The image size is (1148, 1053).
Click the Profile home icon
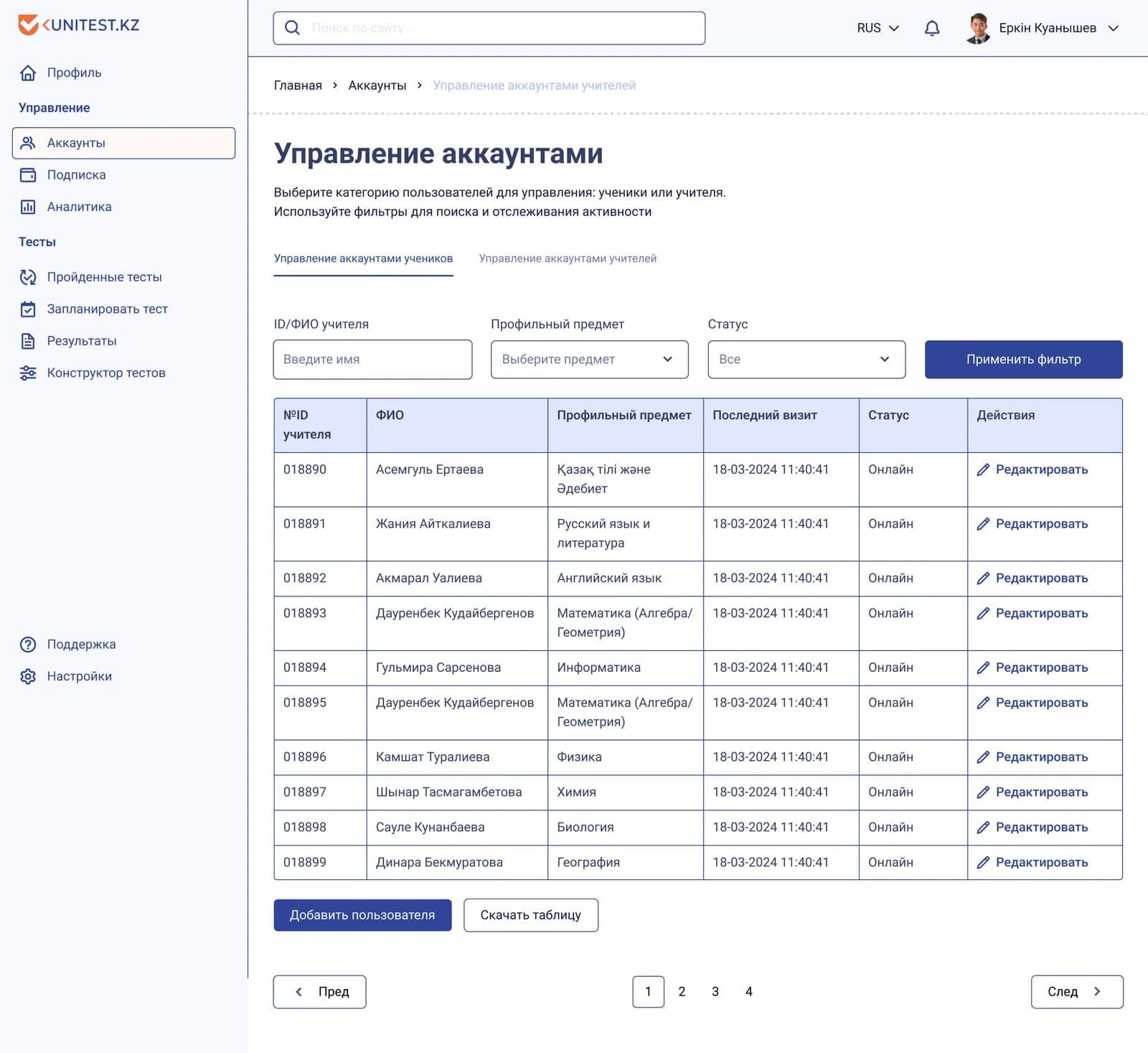(x=28, y=72)
